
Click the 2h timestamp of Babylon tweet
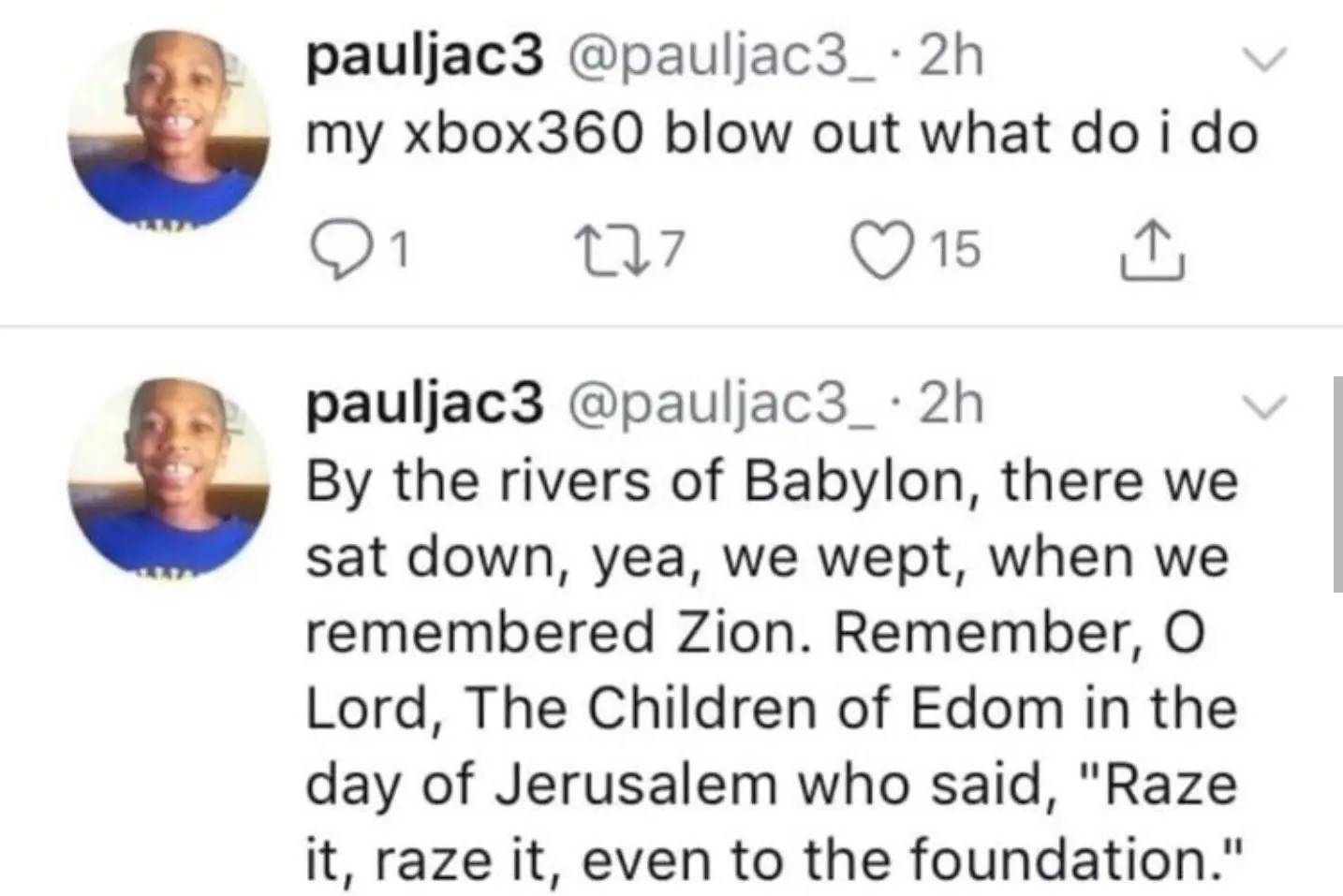click(x=952, y=404)
